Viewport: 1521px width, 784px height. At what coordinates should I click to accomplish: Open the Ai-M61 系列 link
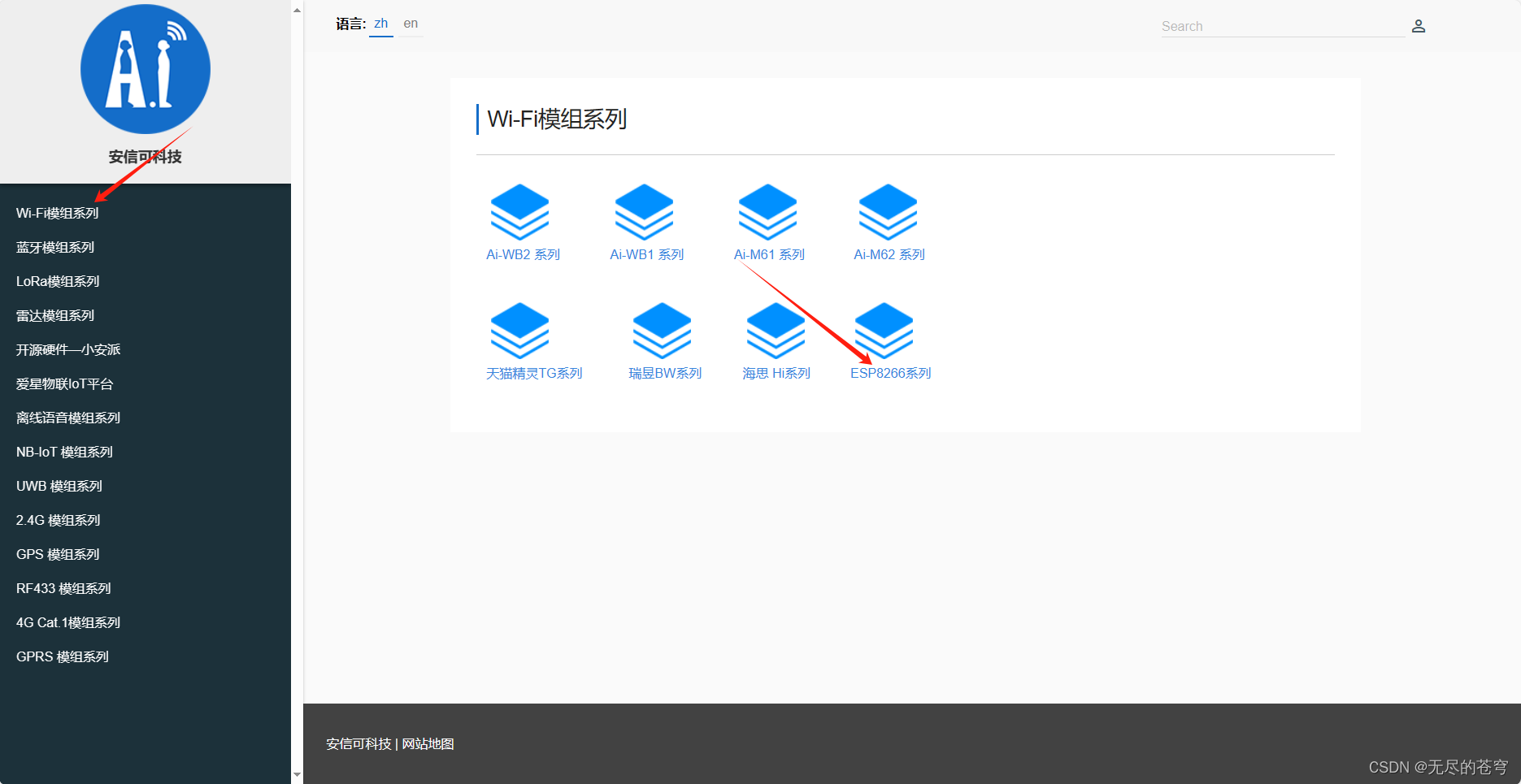point(769,254)
